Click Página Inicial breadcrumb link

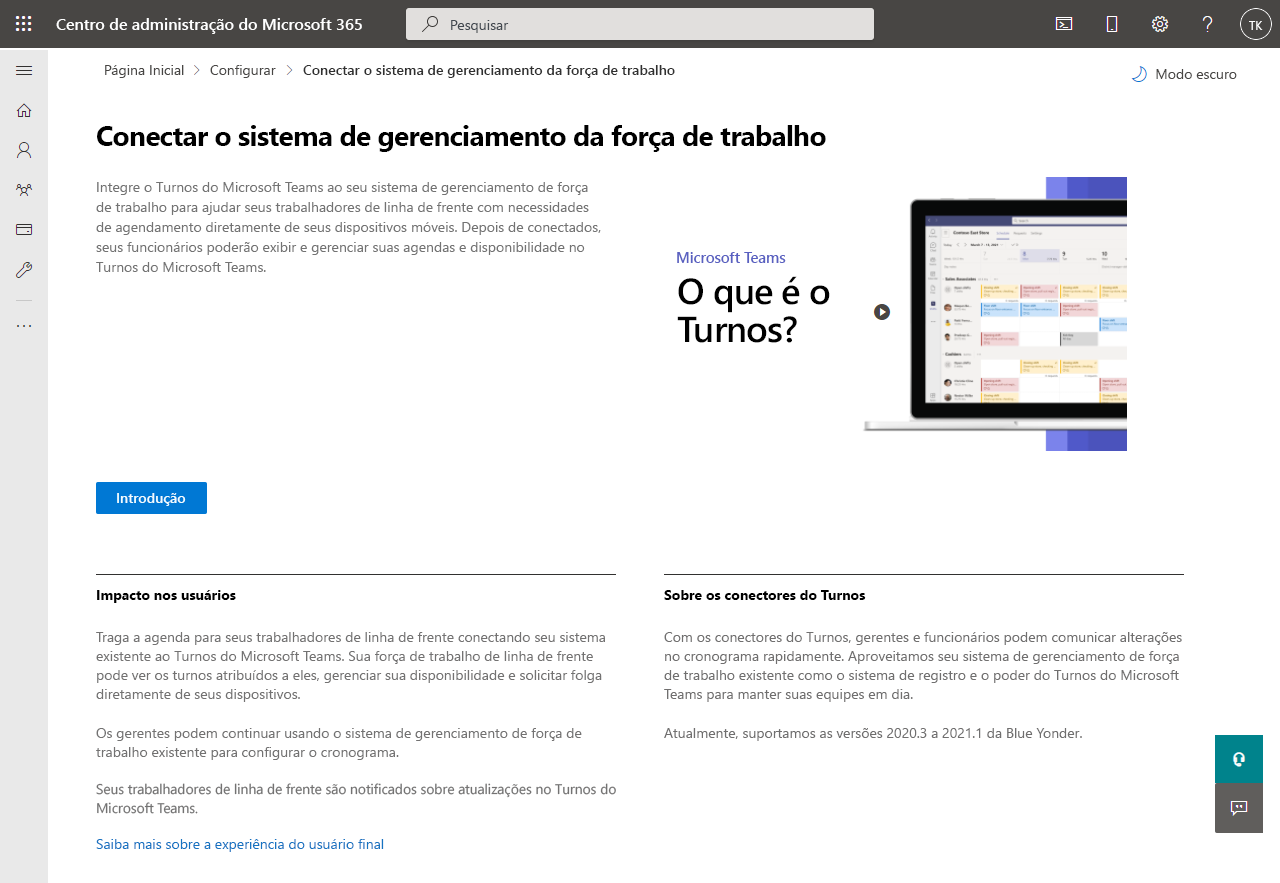click(144, 70)
